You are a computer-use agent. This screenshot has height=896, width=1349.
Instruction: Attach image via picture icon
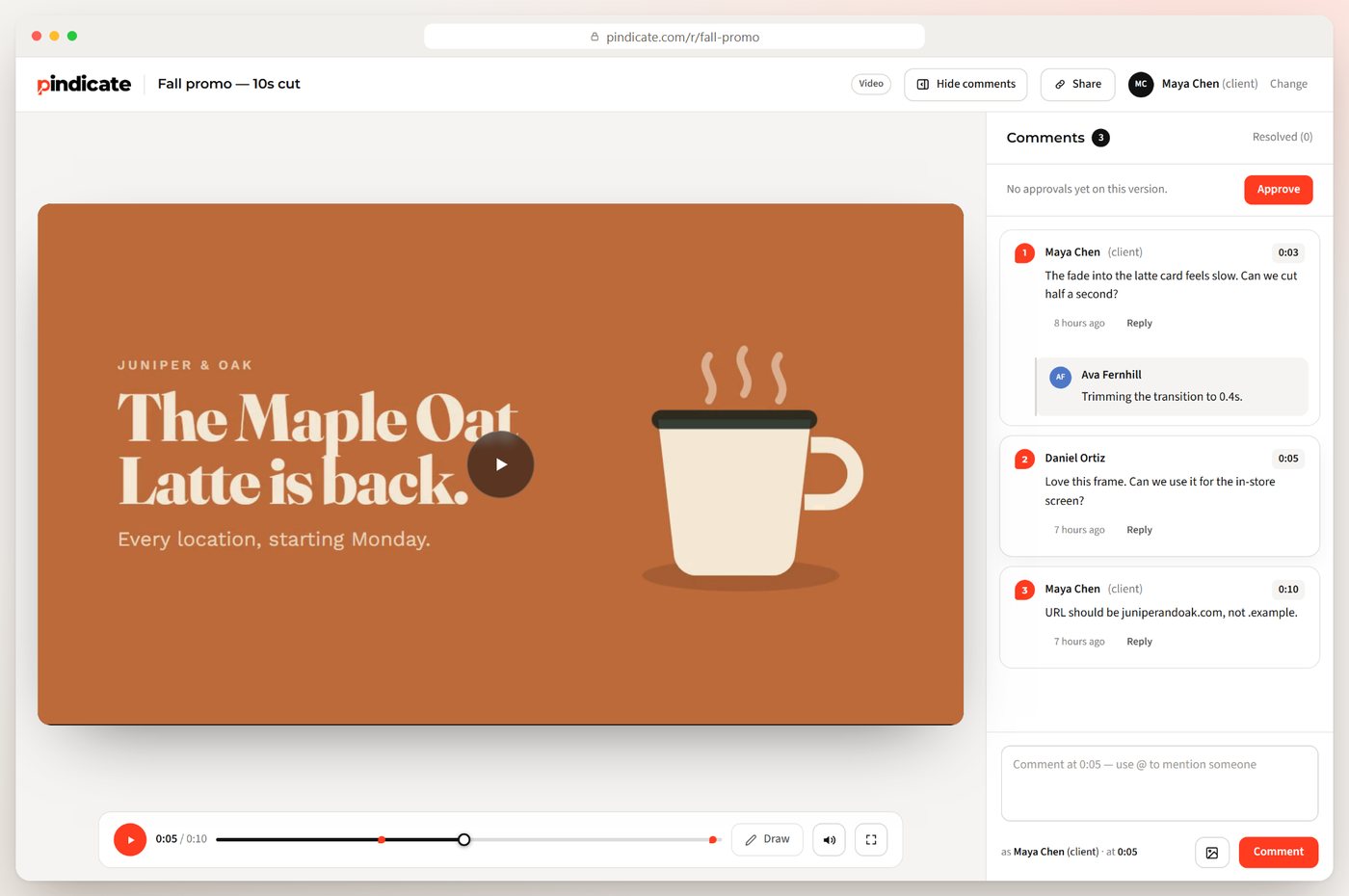pyautogui.click(x=1212, y=852)
